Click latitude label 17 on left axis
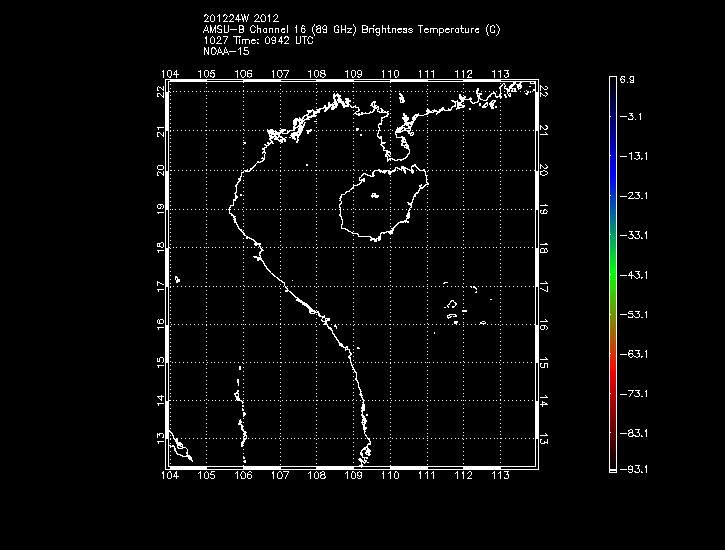 coord(160,284)
